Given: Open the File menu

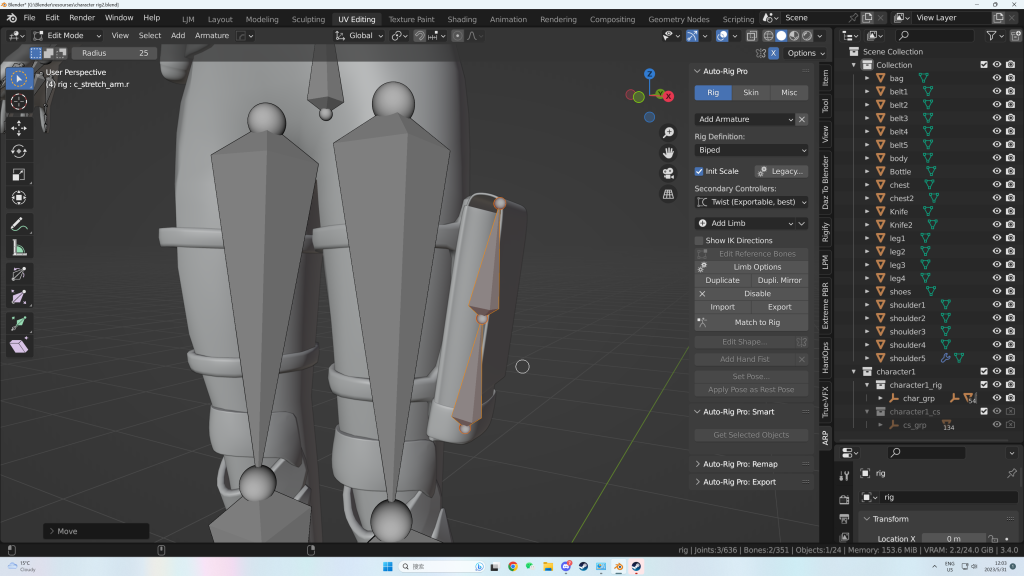Looking at the screenshot, I should [x=29, y=18].
